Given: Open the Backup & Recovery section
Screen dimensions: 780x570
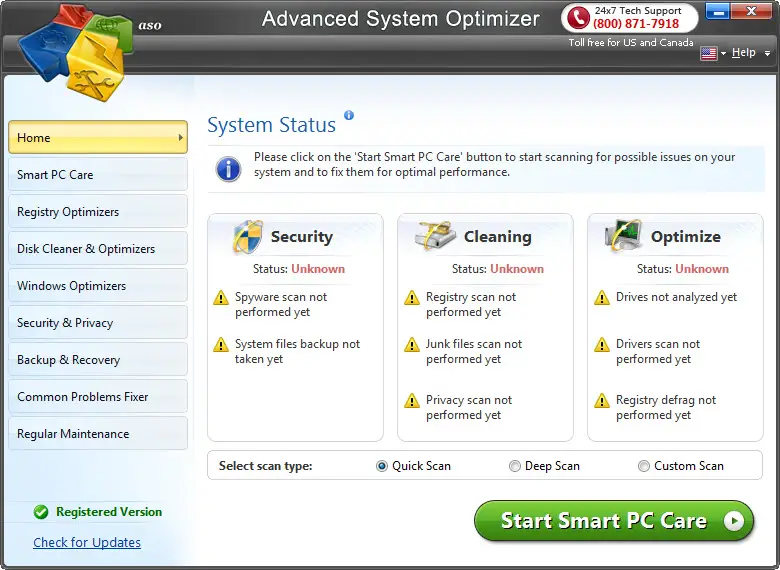Looking at the screenshot, I should tap(98, 360).
